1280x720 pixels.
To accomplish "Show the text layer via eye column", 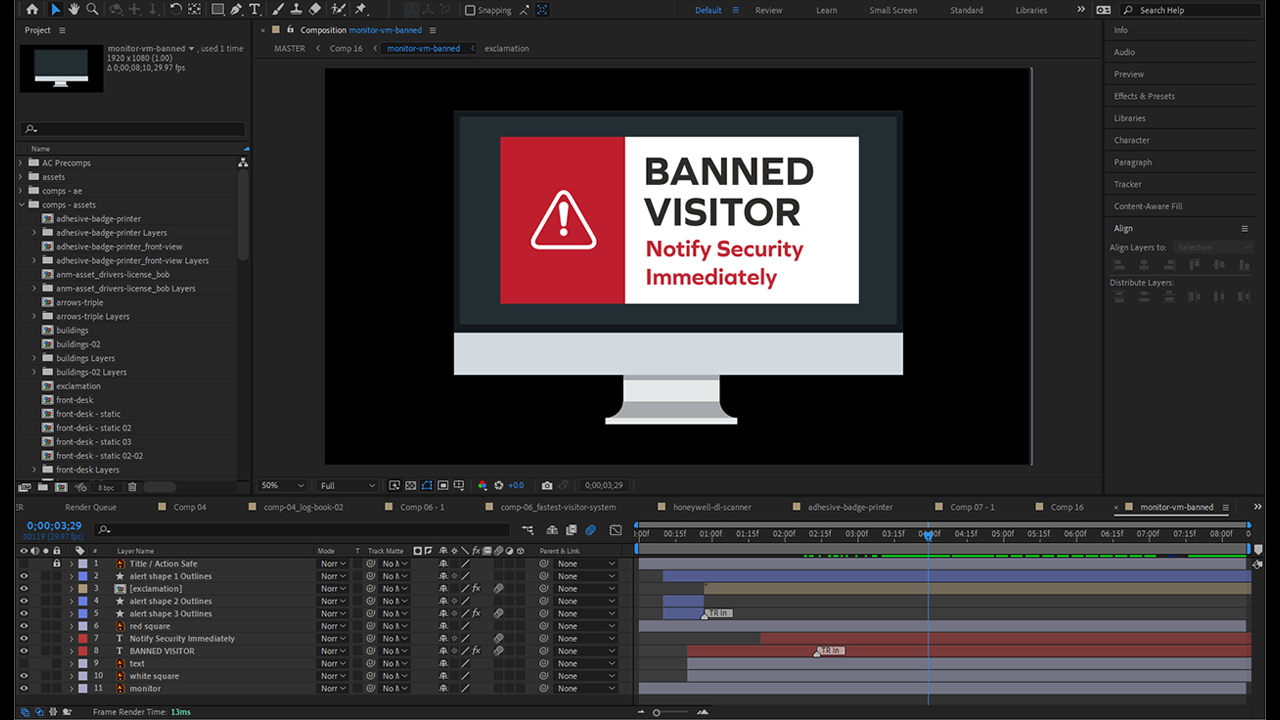I will [x=24, y=663].
